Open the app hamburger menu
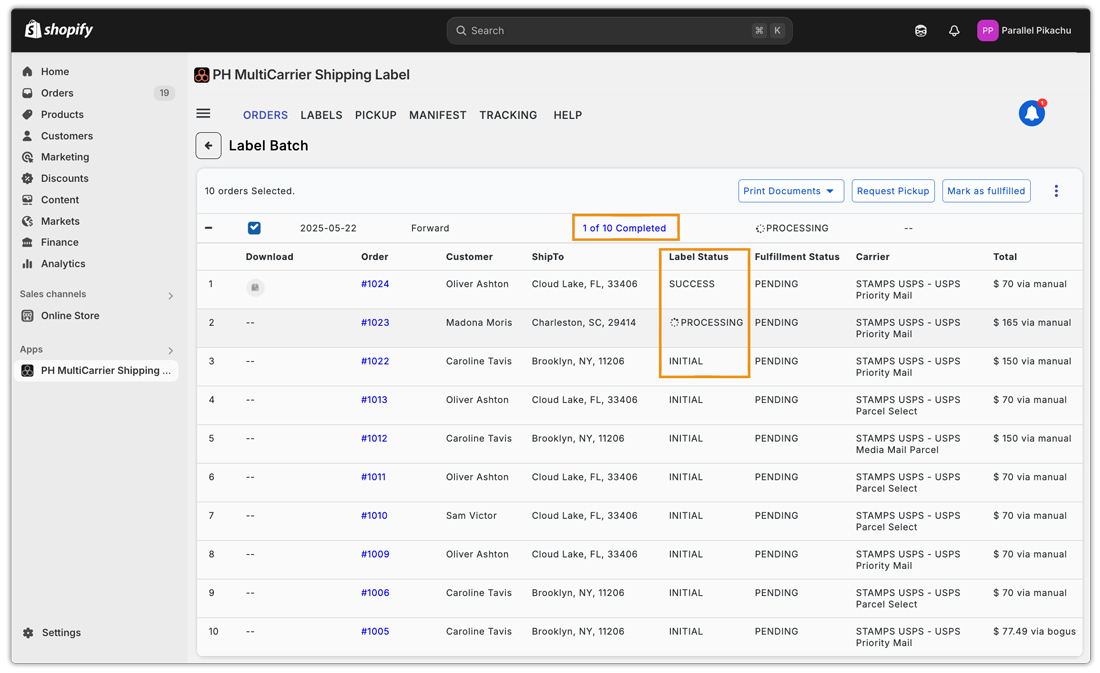Screen dimensions: 1100x673 click(203, 113)
